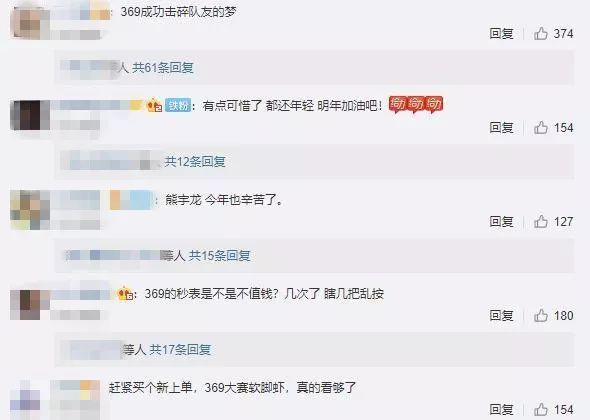
Task: Reply to the 有点可惜了 comment
Action: click(x=501, y=128)
